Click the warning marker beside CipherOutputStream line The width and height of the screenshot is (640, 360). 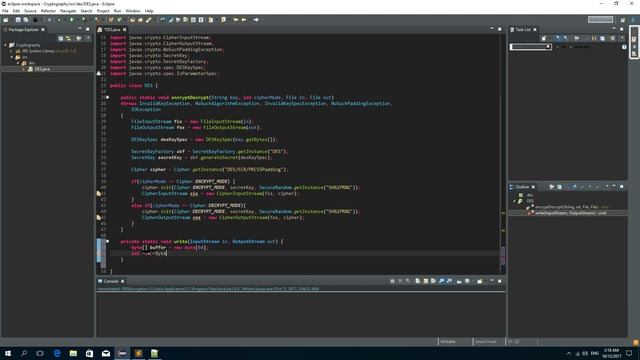tap(98, 218)
